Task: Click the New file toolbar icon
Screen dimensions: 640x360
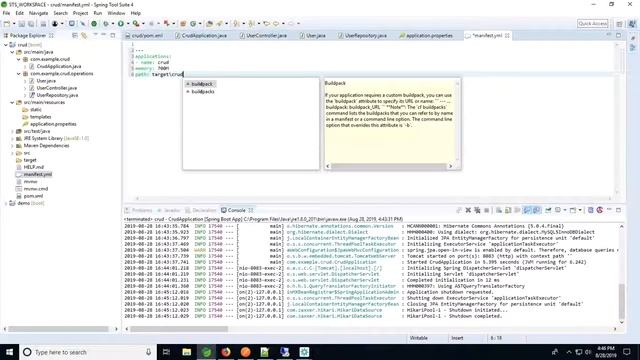Action: tap(7, 24)
